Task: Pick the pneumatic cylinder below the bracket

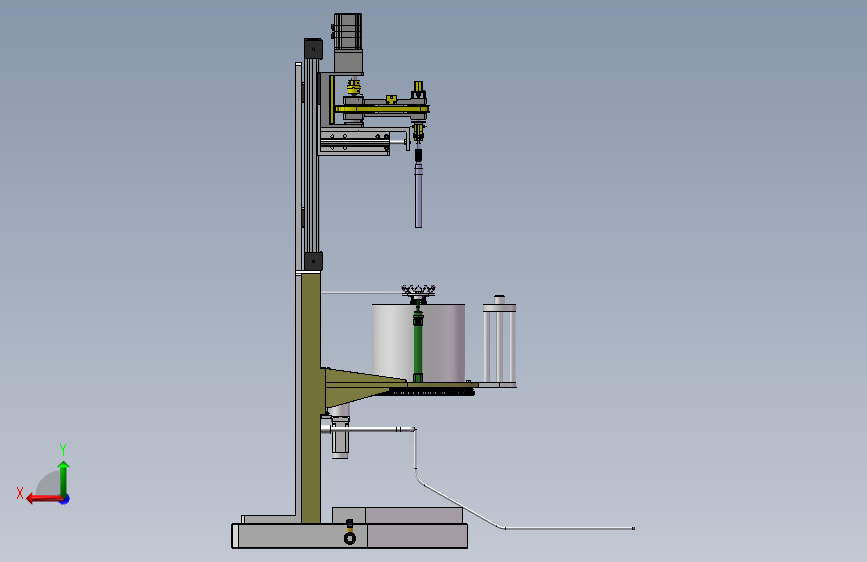Action: point(340,437)
